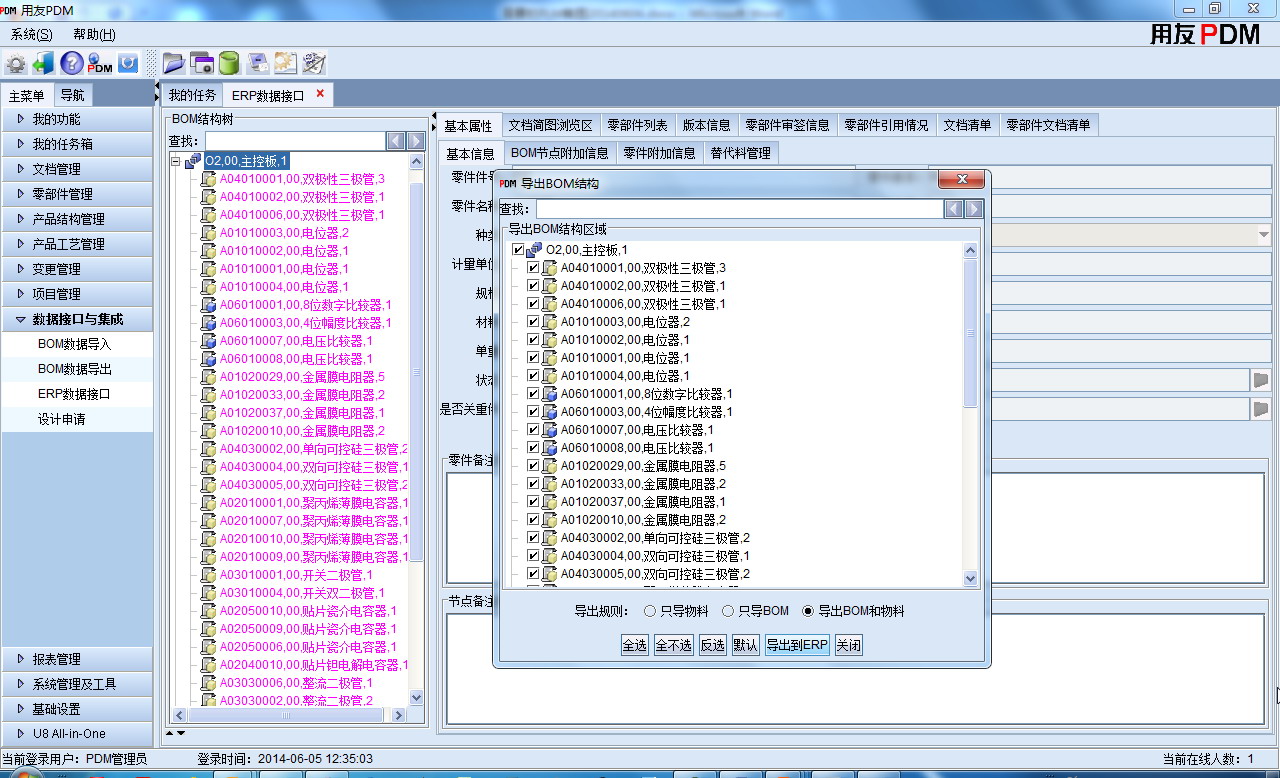Click 关闭 button in export dialog
Screen dimensions: 1280x778
point(848,645)
